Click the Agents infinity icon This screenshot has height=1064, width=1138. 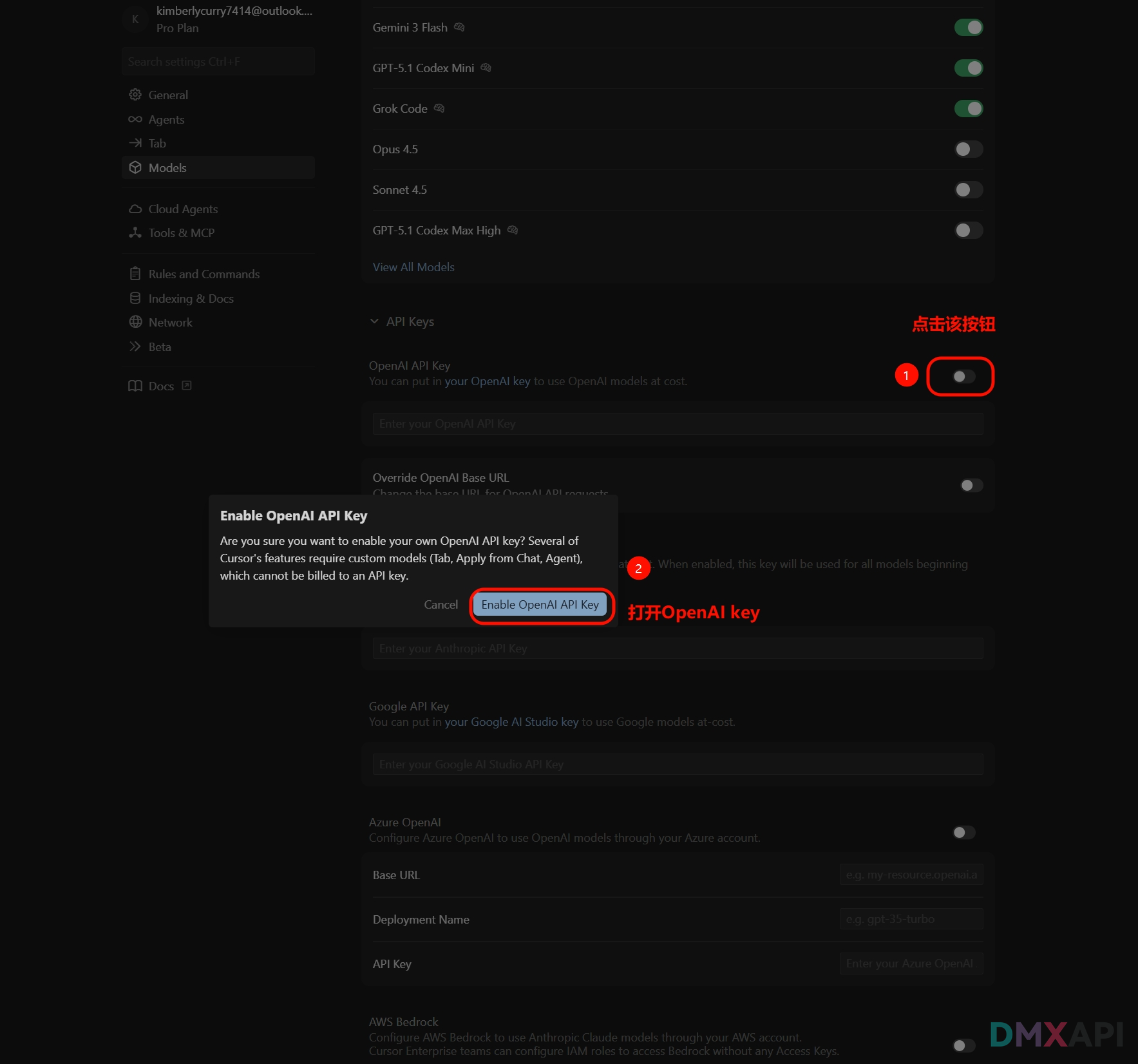tap(135, 119)
